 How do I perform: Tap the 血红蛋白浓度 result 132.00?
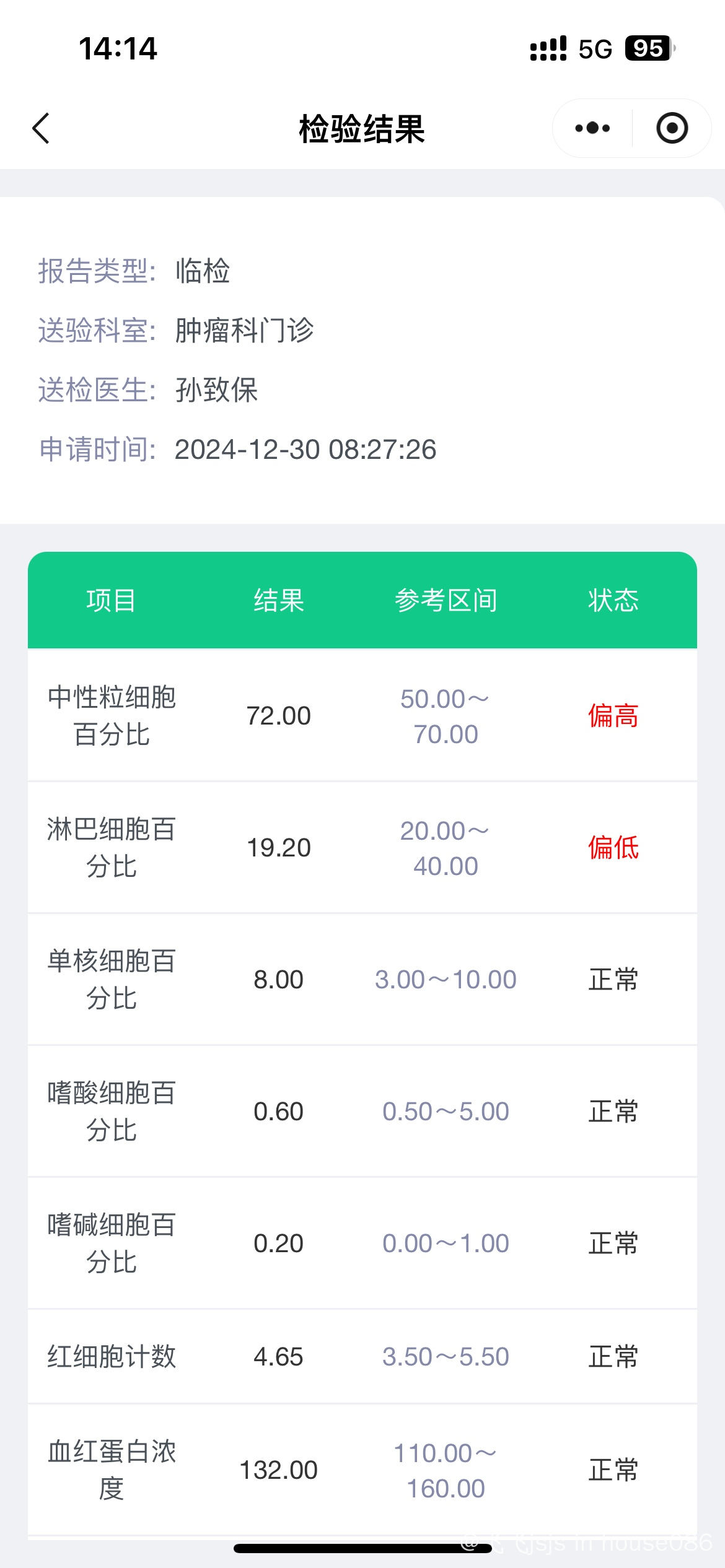(279, 1470)
